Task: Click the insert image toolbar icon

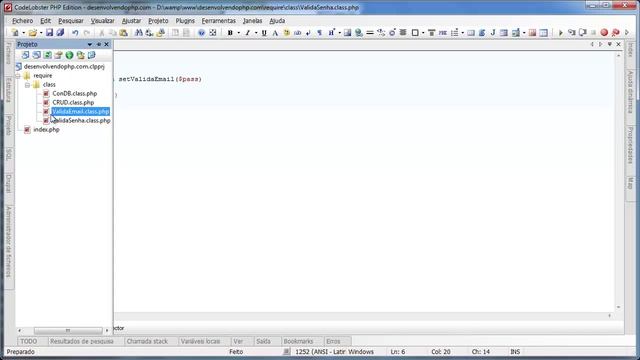Action: tap(347, 33)
